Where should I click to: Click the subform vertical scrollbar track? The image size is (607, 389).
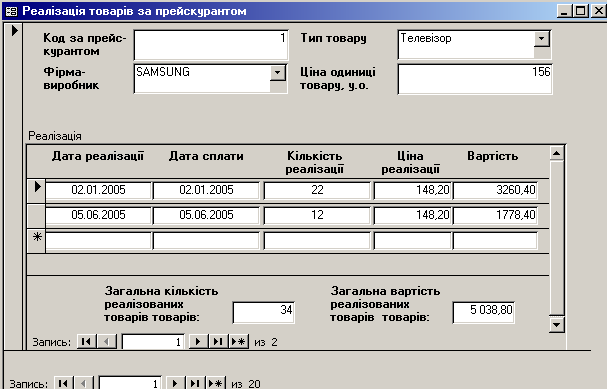556,238
